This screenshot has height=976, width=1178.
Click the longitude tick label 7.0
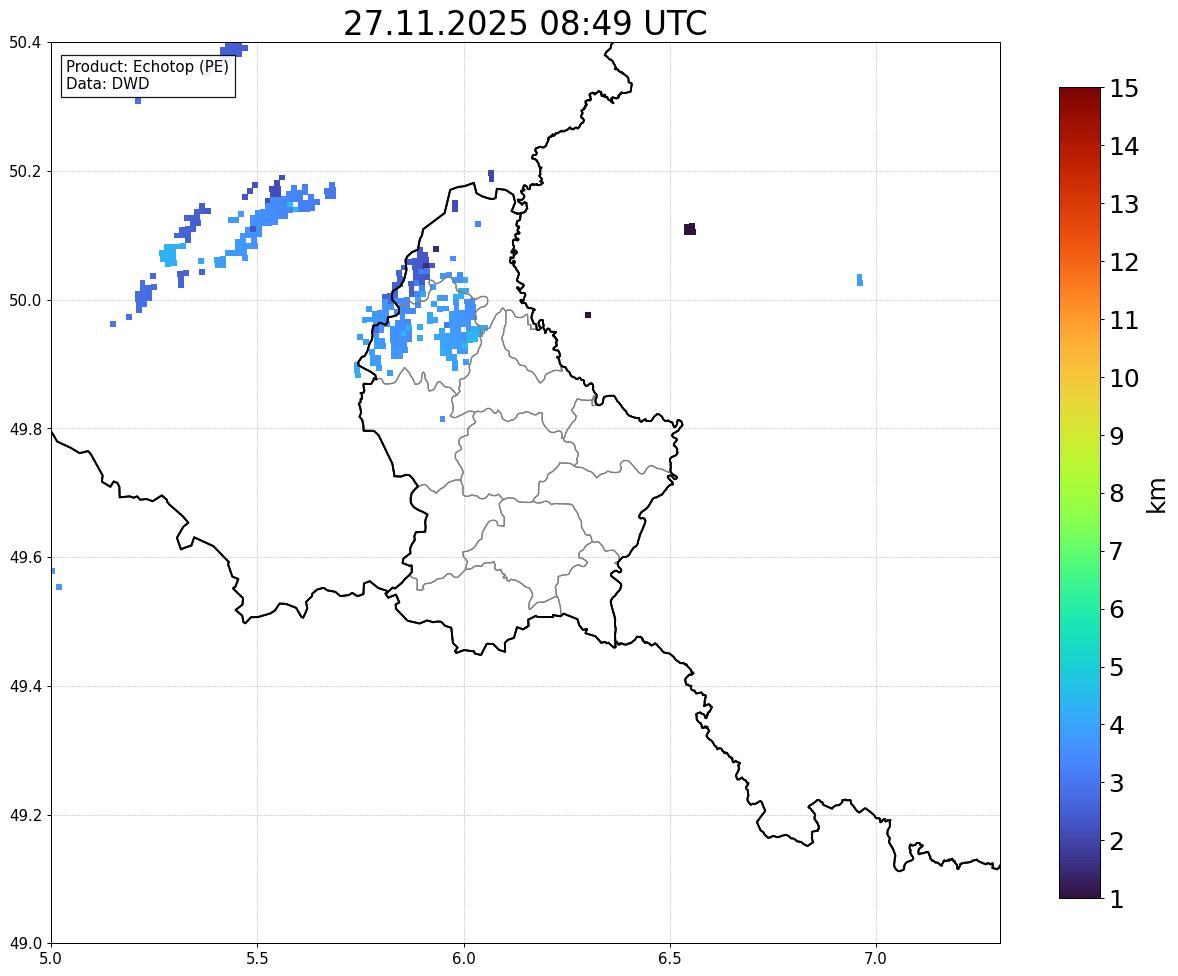point(876,959)
